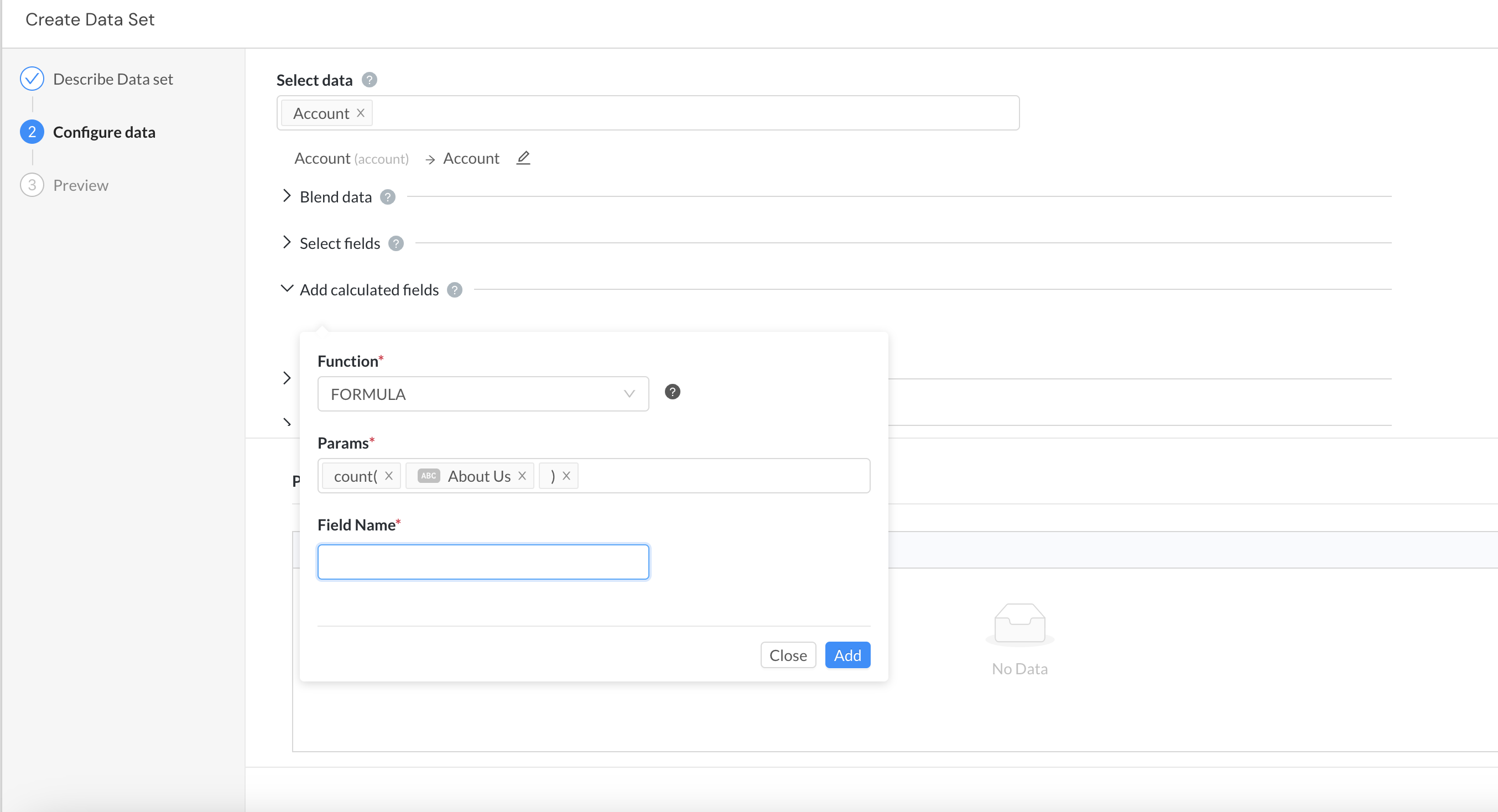Go to the Preview step

pos(81,185)
